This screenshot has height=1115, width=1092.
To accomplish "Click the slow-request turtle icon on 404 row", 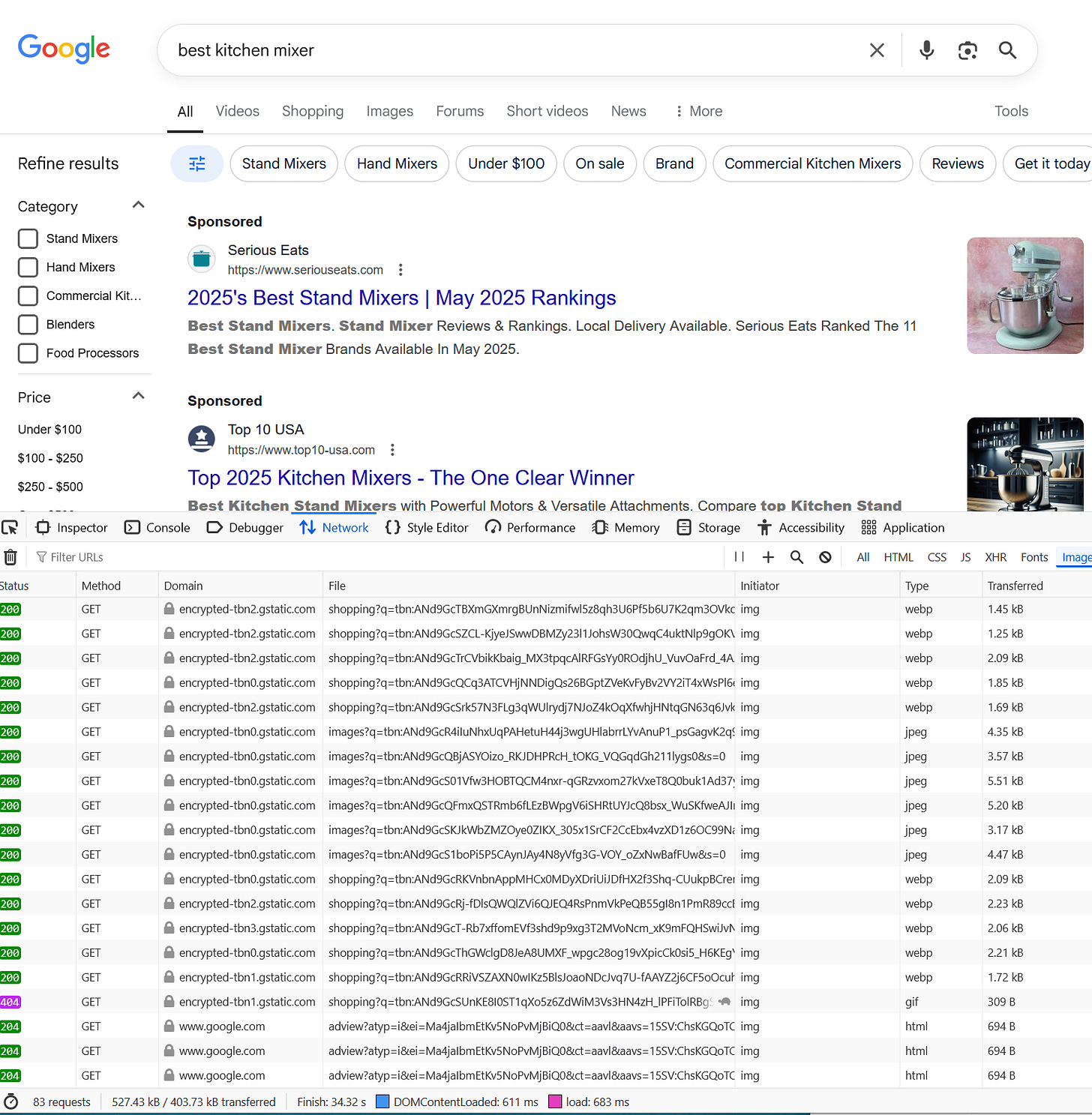I will pyautogui.click(x=724, y=1002).
